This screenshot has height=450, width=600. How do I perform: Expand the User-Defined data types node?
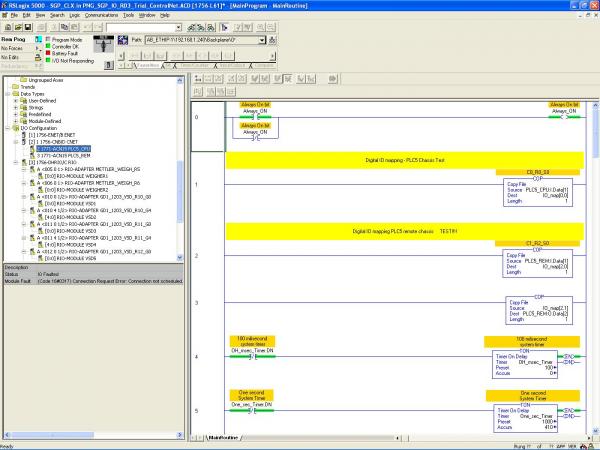coord(16,101)
